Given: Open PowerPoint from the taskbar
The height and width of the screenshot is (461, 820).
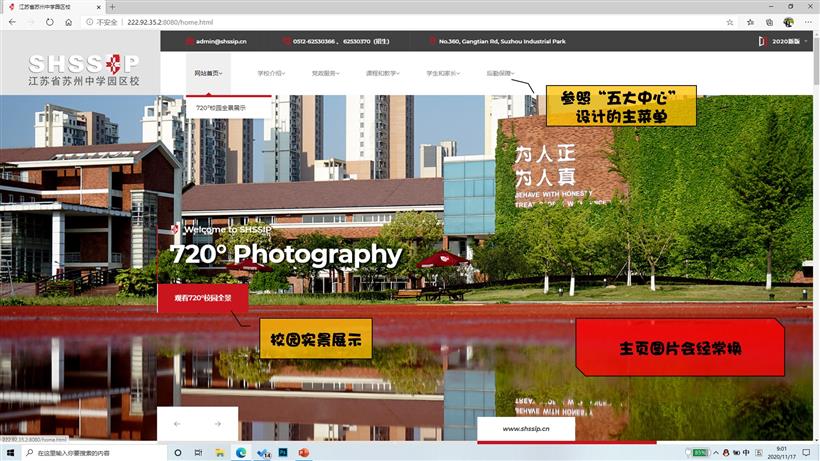Looking at the screenshot, I should [x=304, y=453].
